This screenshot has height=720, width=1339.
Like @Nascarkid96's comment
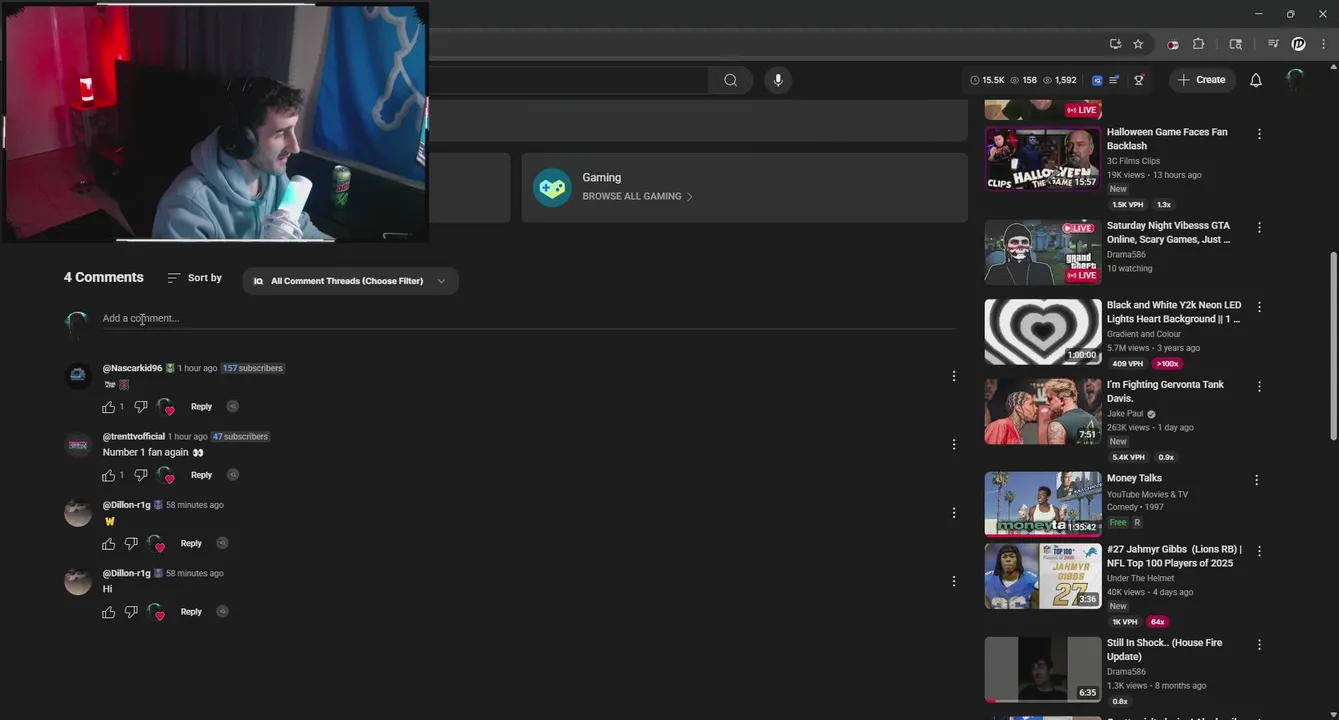[109, 407]
